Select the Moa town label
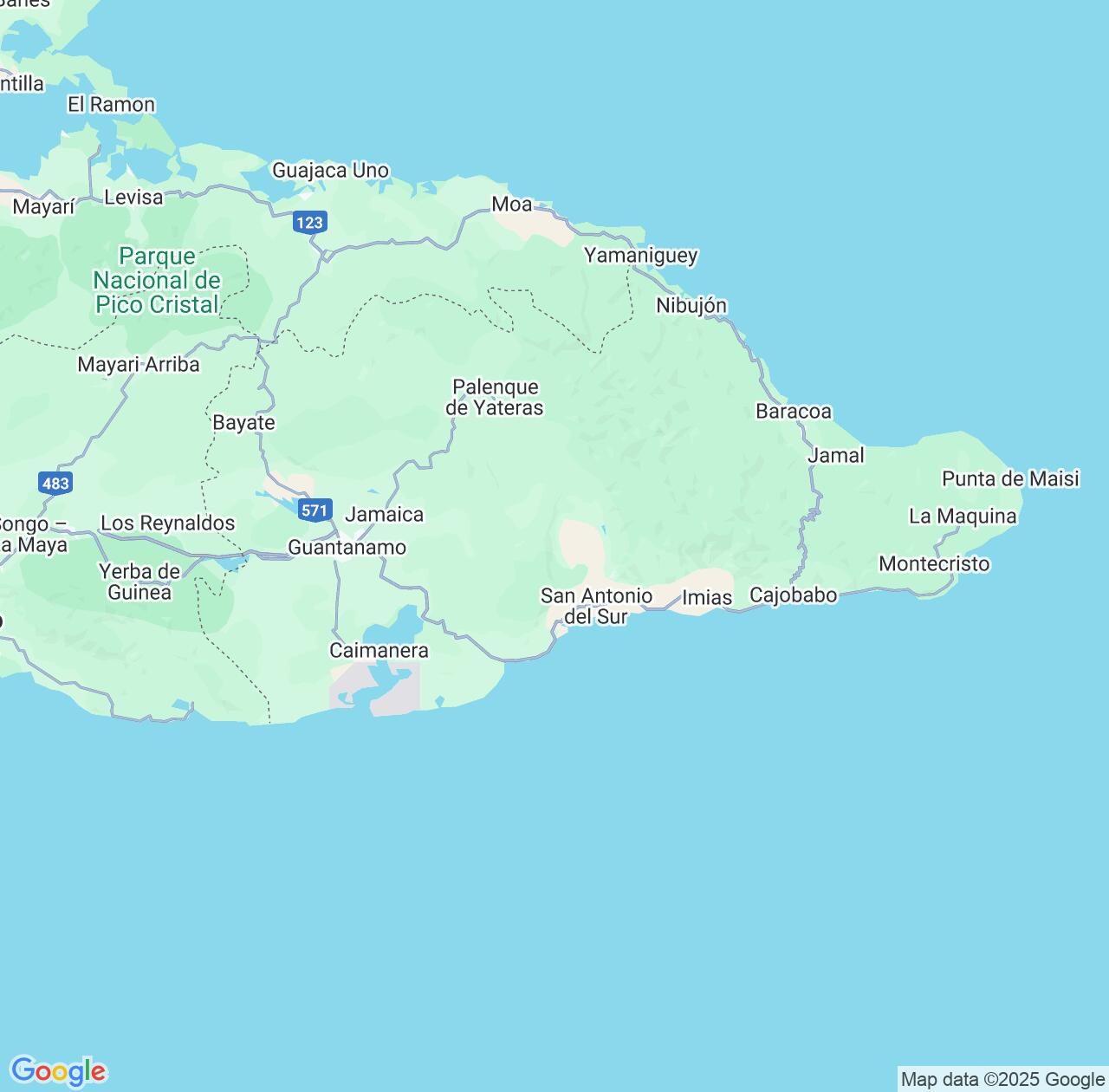1109x1092 pixels. [511, 205]
